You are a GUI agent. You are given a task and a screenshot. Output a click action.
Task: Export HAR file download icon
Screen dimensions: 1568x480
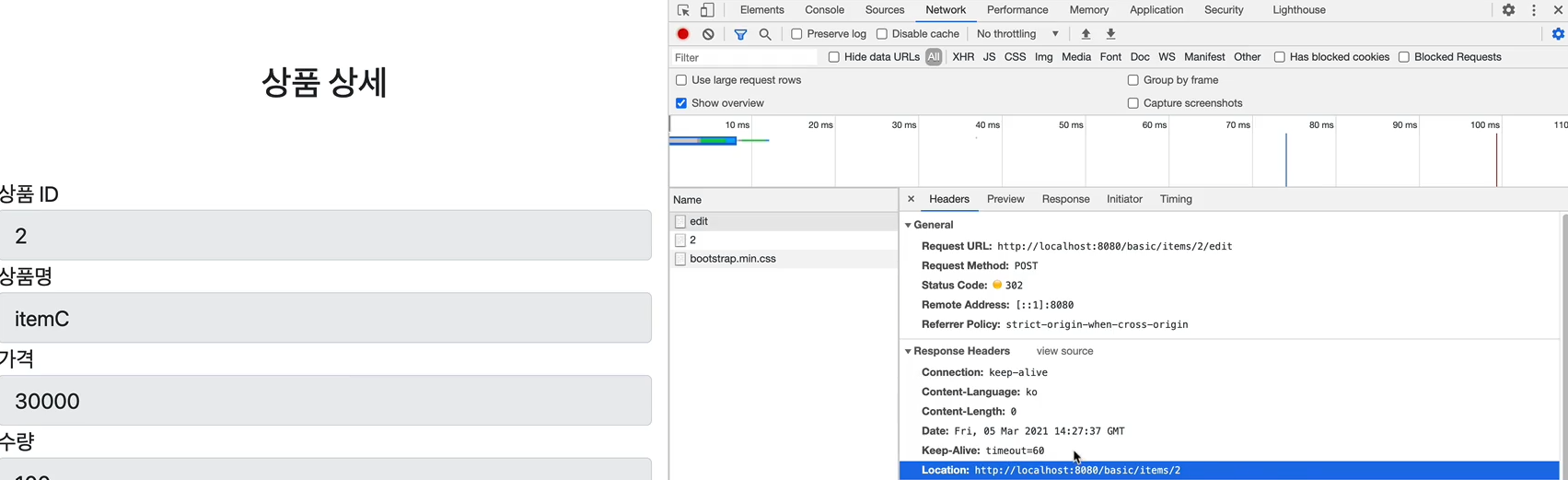tap(1110, 34)
